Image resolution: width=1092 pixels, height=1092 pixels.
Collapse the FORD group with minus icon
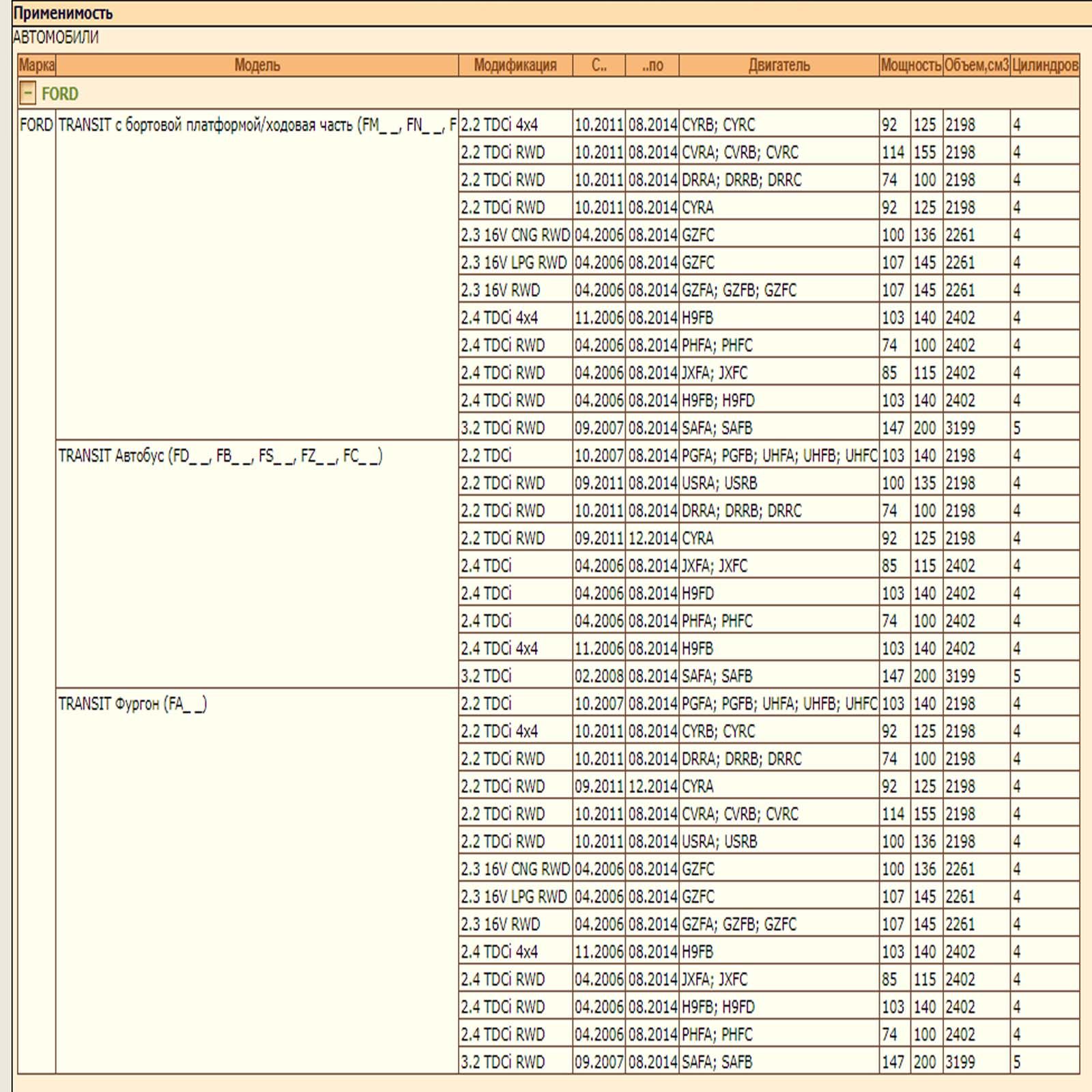pos(27,93)
